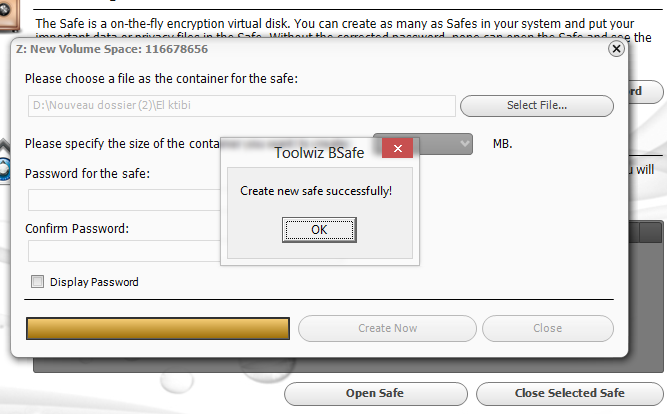
Task: Click the safe list column header at right
Action: (x=650, y=232)
